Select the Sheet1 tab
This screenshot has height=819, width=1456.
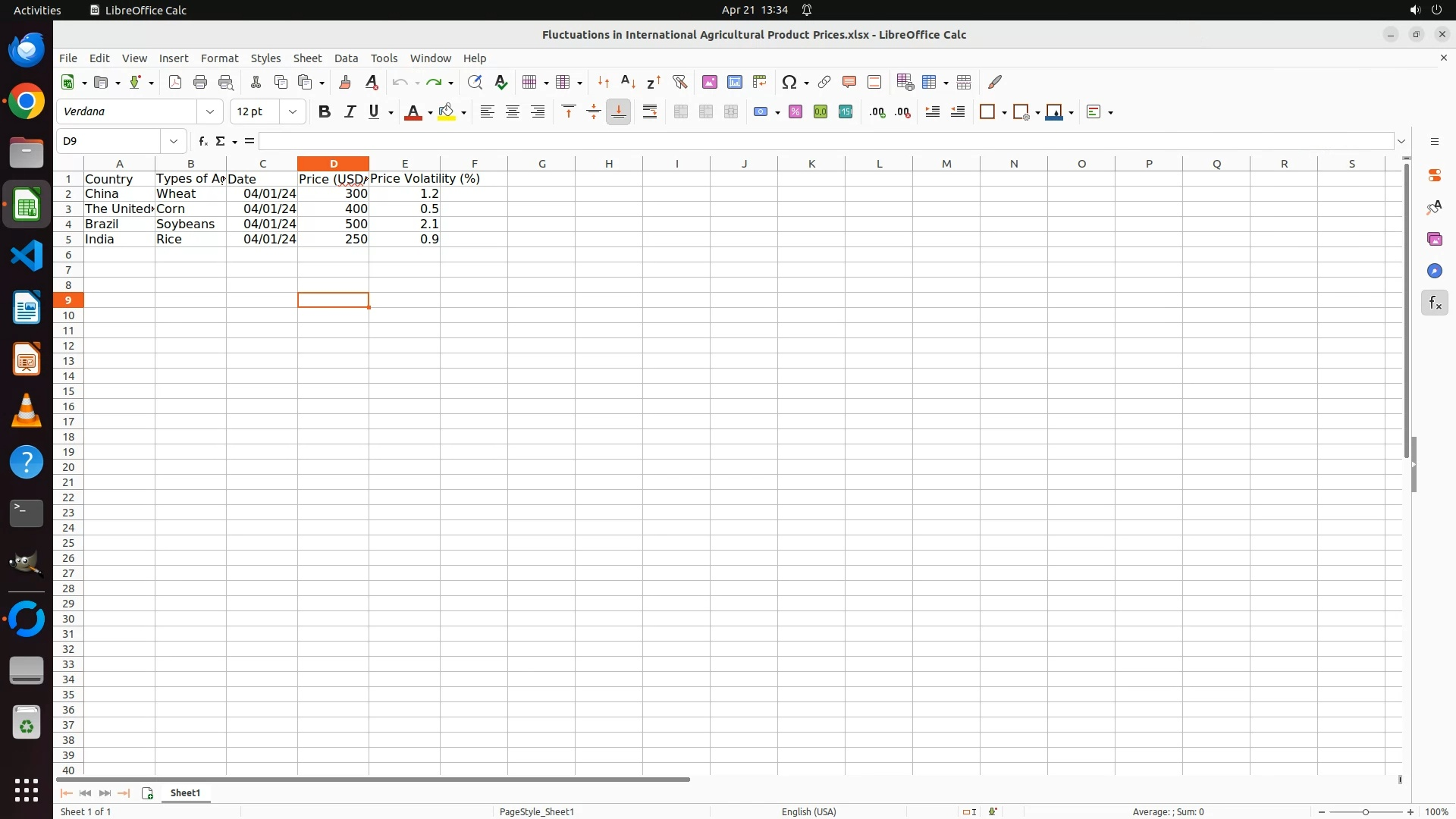(185, 792)
